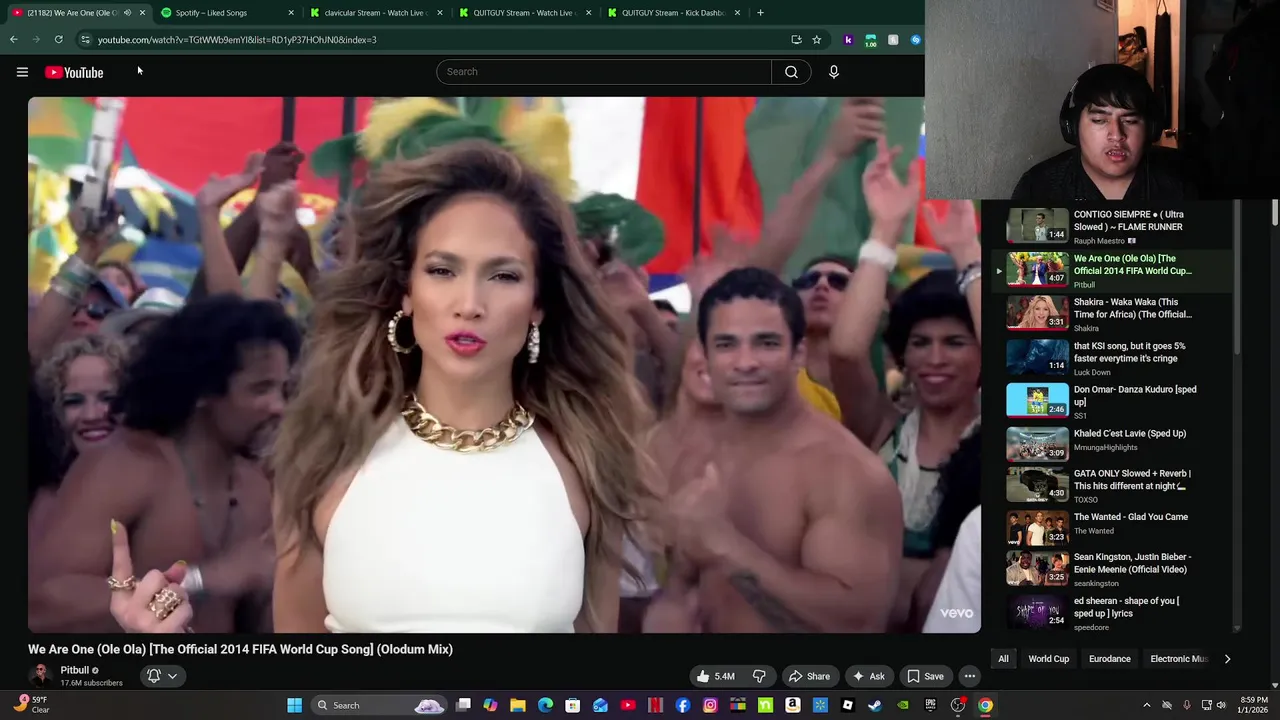The width and height of the screenshot is (1280, 720).
Task: Show more filter chips with right arrow
Action: [1227, 659]
